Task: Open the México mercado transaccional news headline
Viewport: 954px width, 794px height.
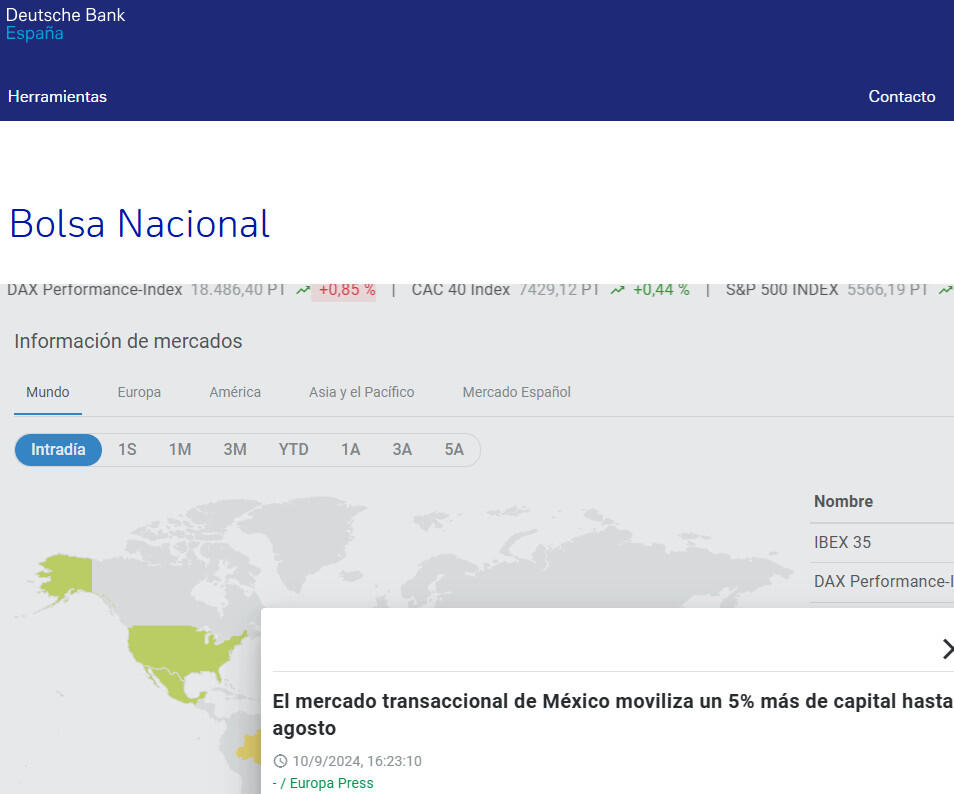Action: coord(612,714)
